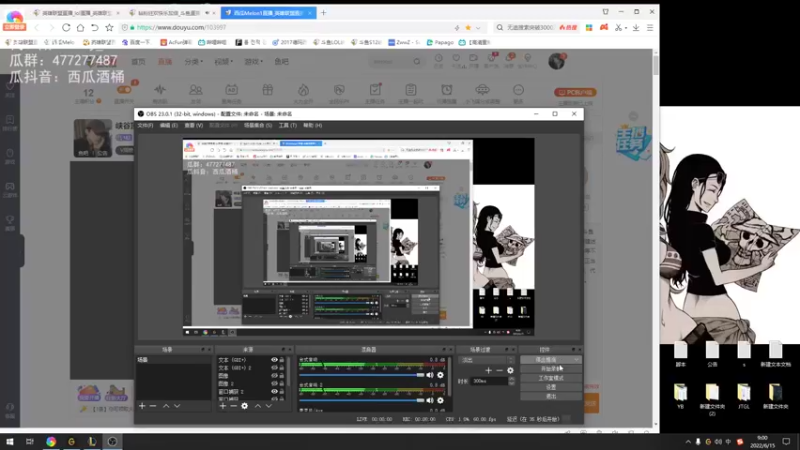The width and height of the screenshot is (800, 450).
Task: Move the source up with the sources up arrow
Action: tap(258, 406)
